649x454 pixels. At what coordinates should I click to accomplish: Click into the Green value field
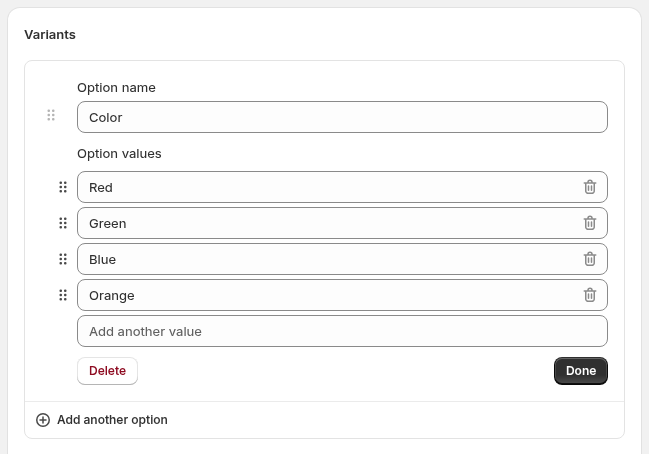[x=342, y=223]
